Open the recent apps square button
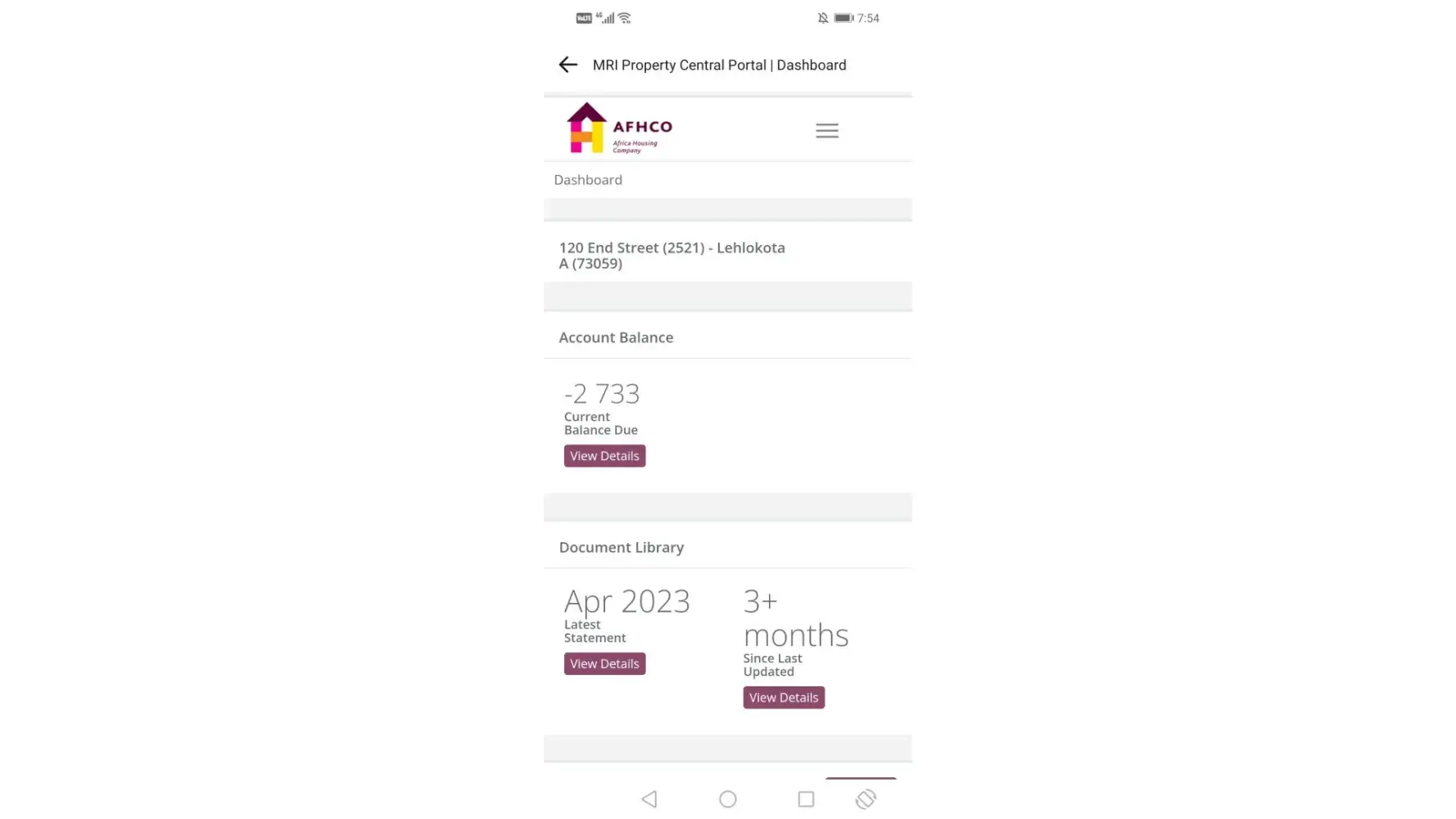1456x819 pixels. (x=806, y=799)
